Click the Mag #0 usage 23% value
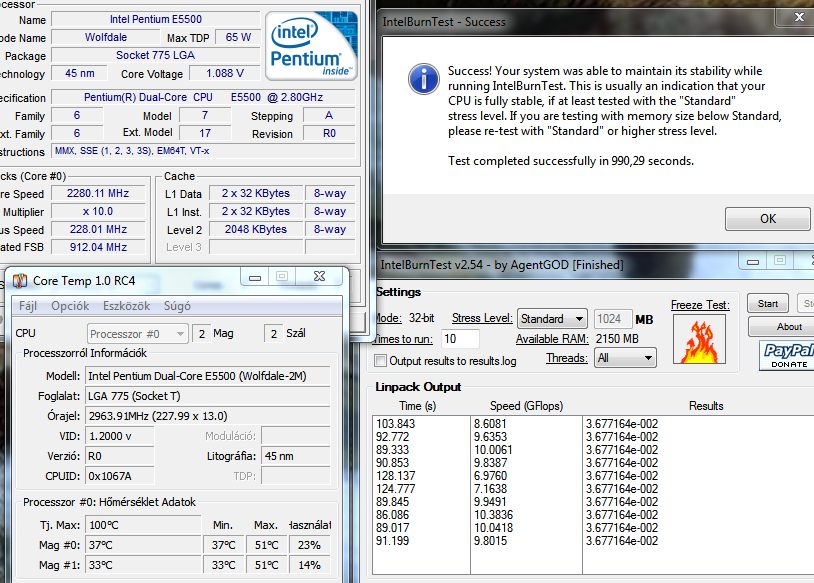814x583 pixels. coord(309,545)
